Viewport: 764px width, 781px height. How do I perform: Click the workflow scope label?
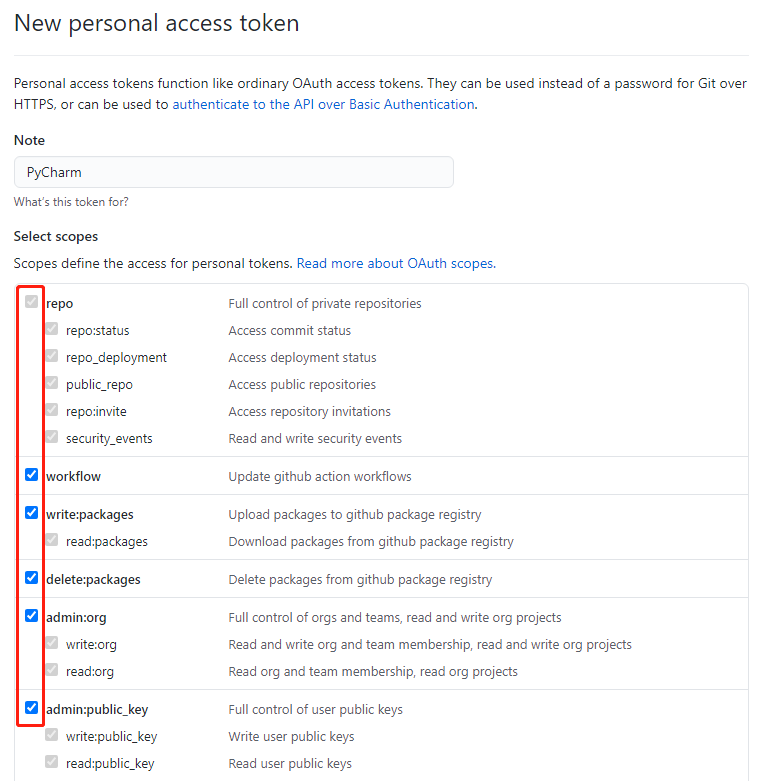pos(73,476)
